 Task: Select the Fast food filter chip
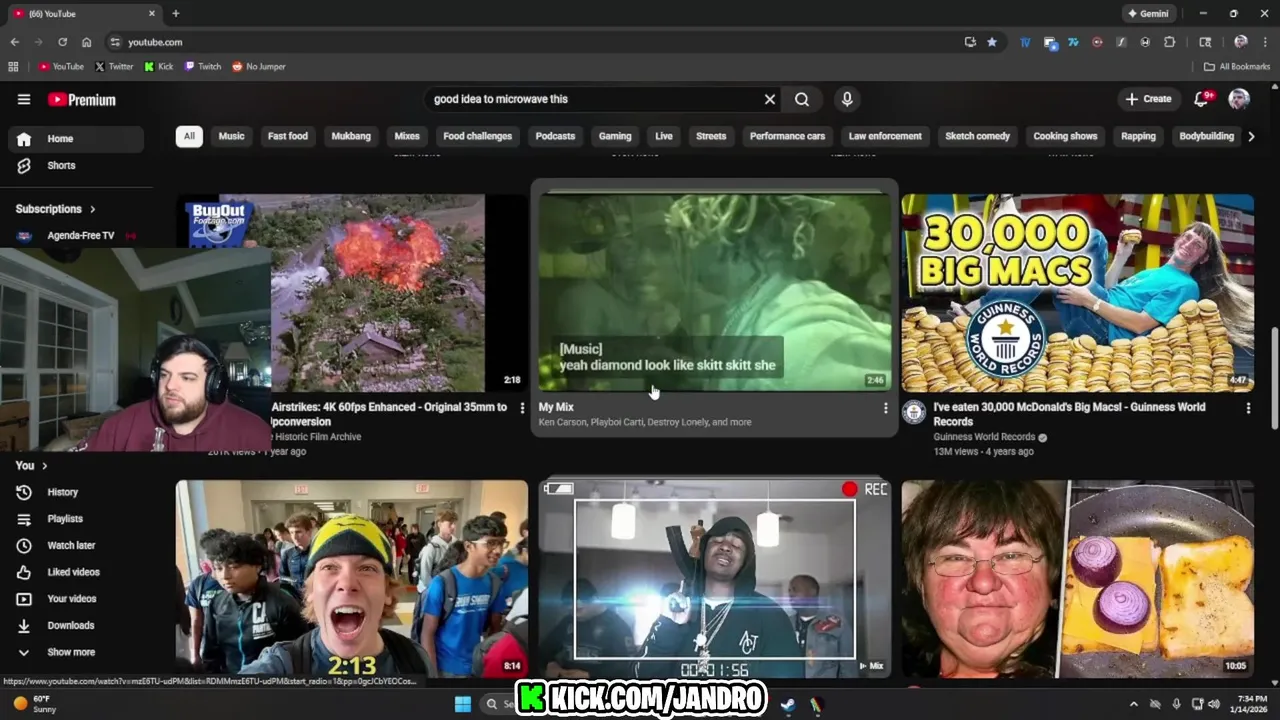(288, 136)
